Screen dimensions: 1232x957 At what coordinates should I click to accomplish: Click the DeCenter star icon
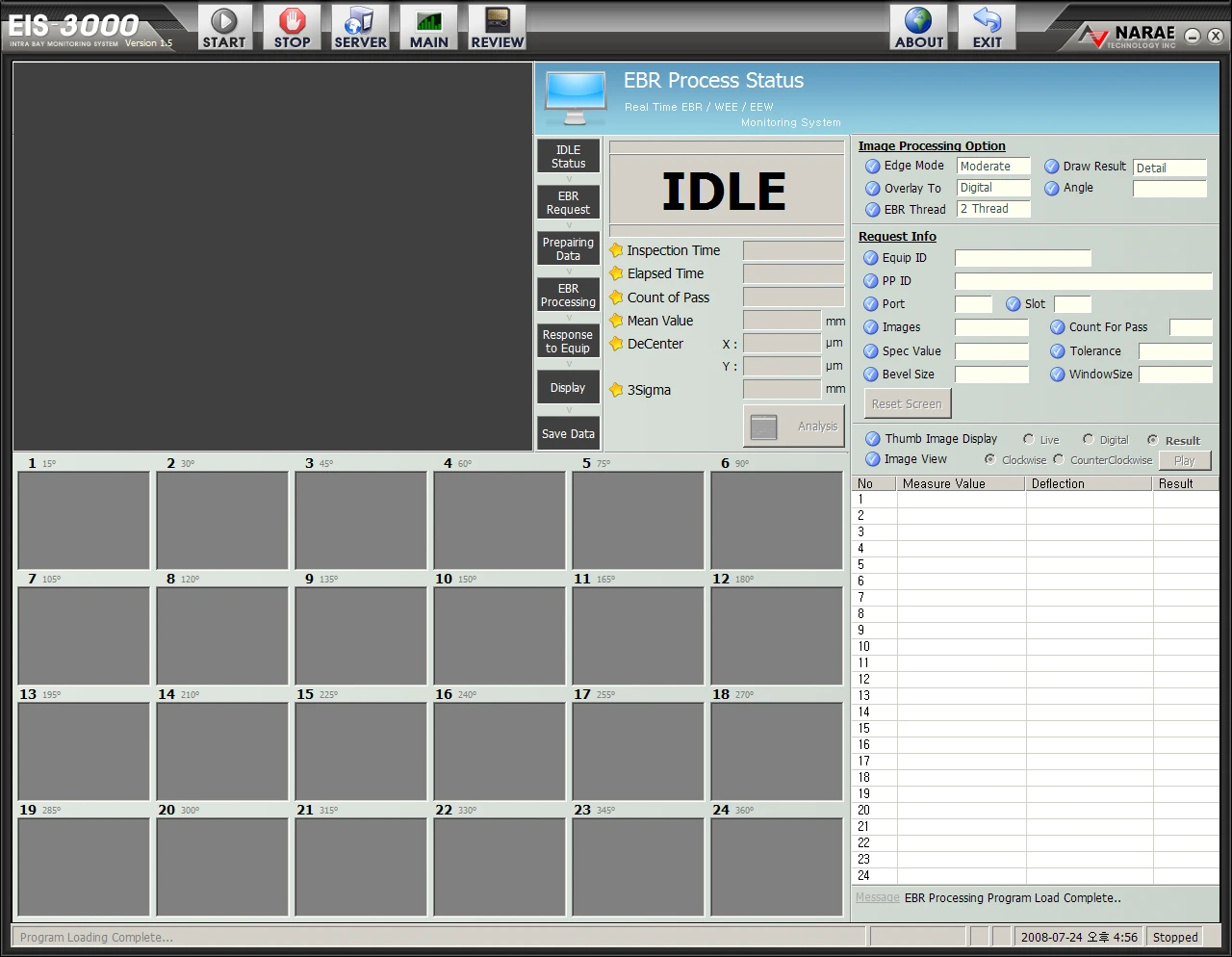click(616, 344)
